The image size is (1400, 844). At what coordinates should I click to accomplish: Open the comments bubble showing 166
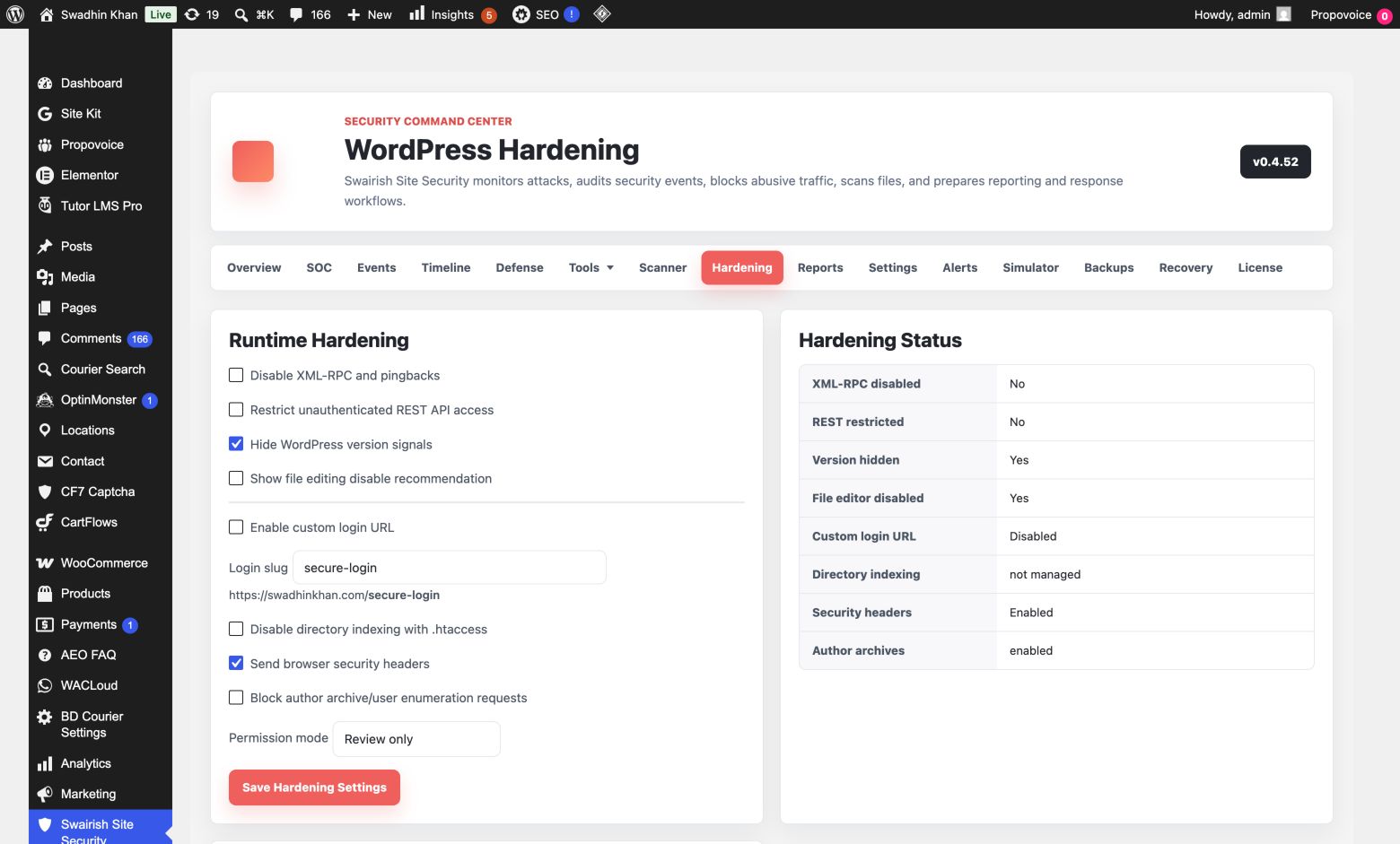(x=296, y=14)
